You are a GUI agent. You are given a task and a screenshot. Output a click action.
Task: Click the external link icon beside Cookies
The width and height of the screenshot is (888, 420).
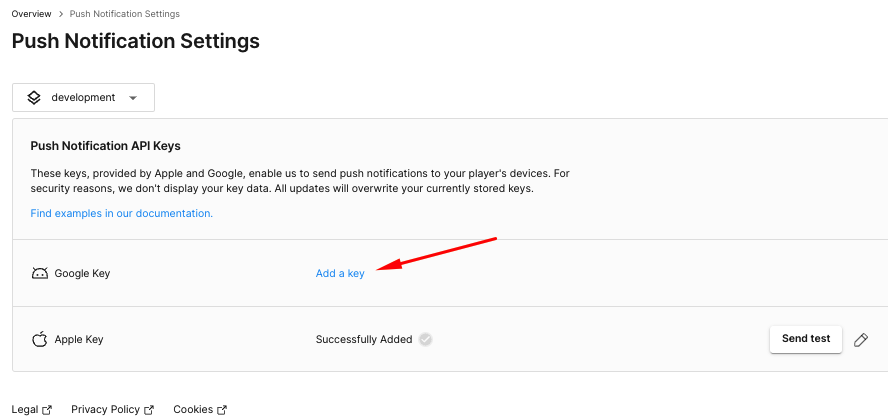pos(222,410)
